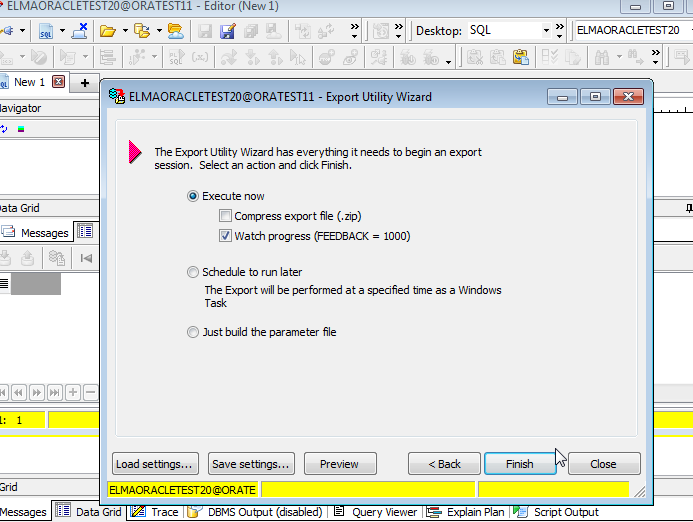Click the add record plus navigator button
693x522 pixels.
72,392
